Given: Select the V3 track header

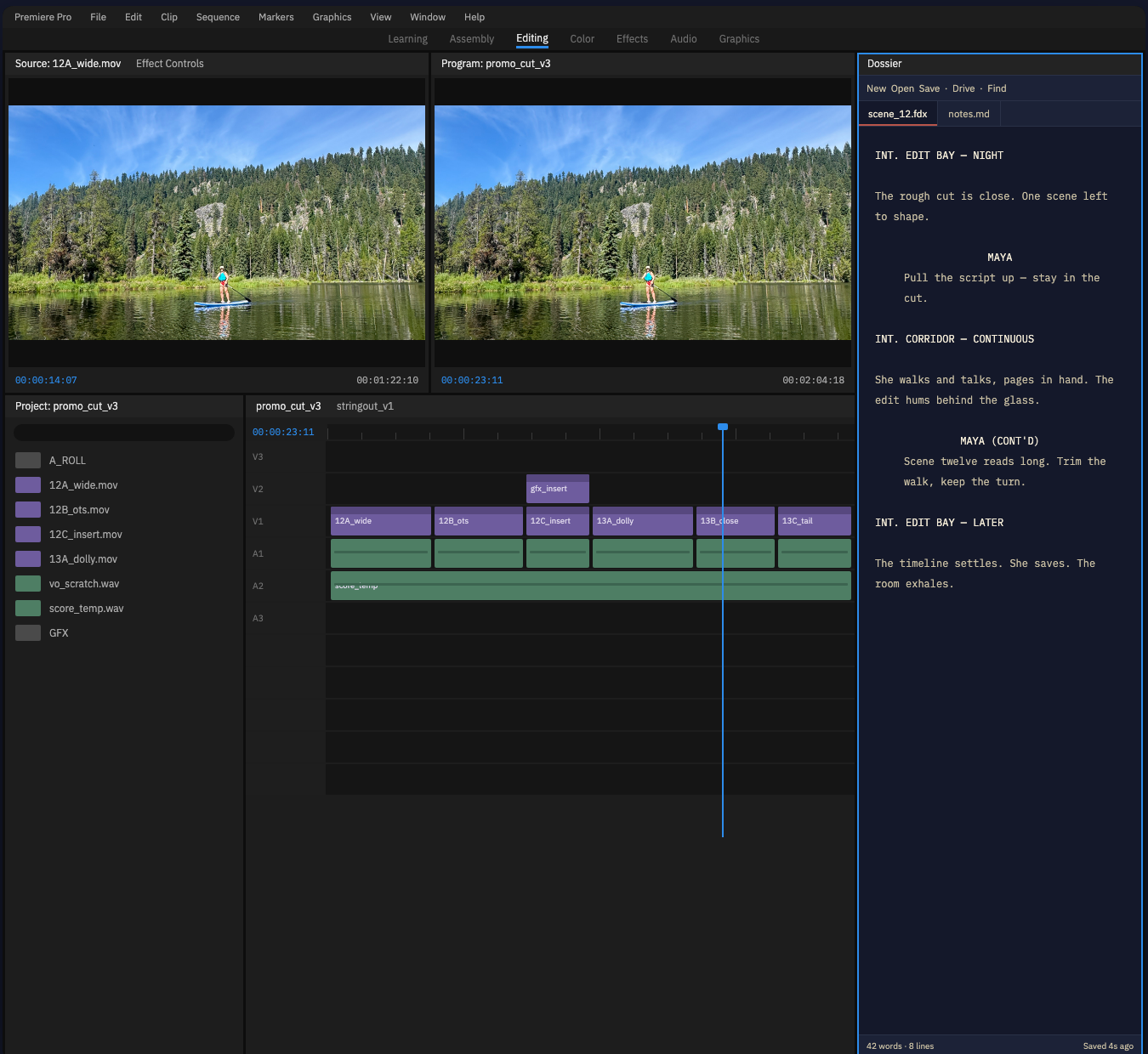Looking at the screenshot, I should (x=286, y=457).
